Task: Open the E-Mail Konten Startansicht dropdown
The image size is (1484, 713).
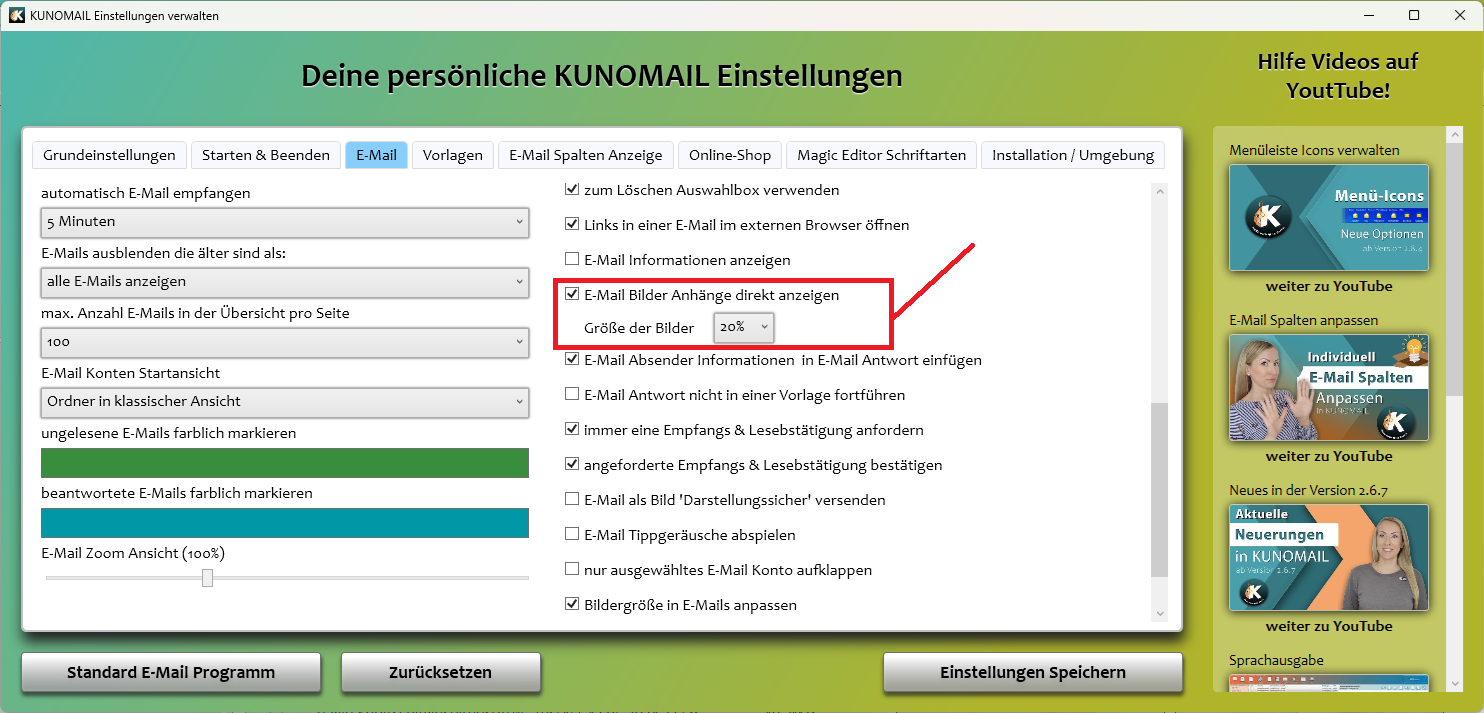Action: [x=285, y=401]
